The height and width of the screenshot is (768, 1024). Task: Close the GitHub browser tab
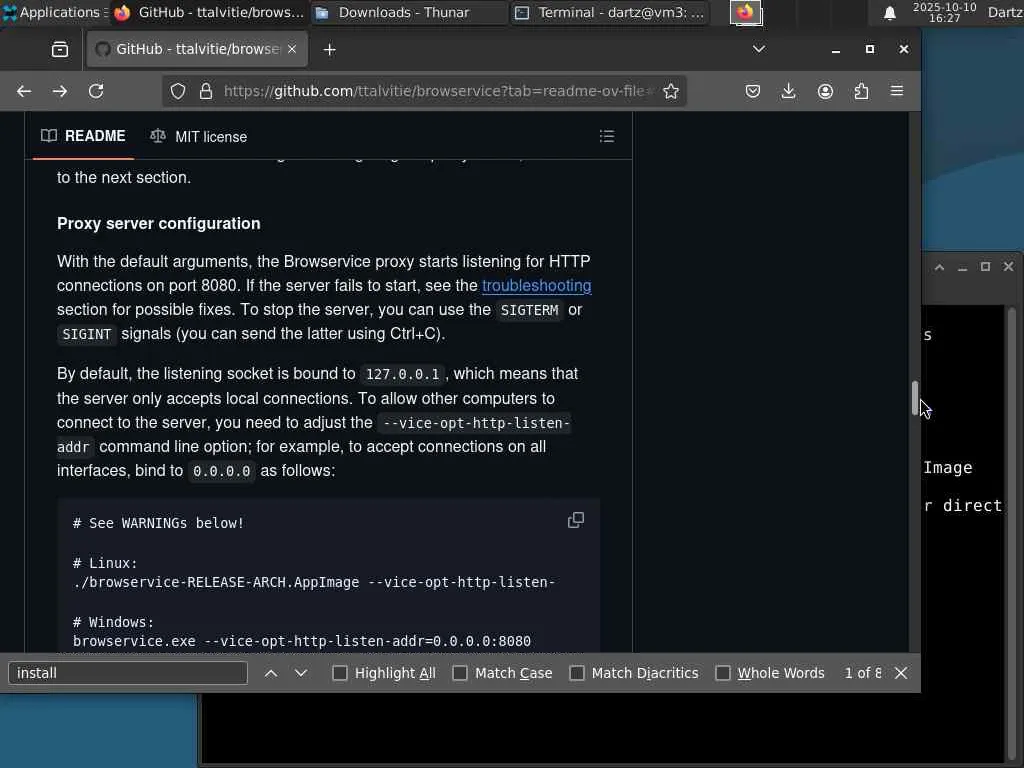(292, 49)
